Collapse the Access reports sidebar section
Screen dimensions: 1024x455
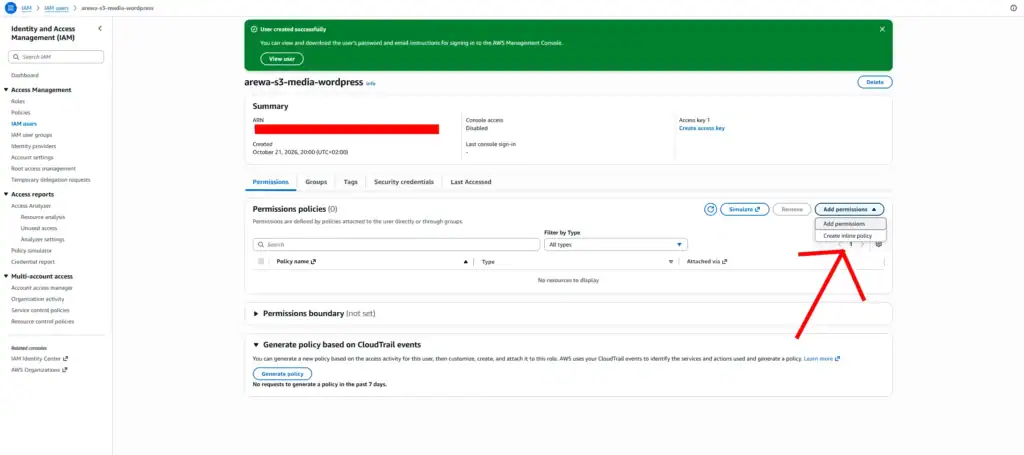pos(6,195)
